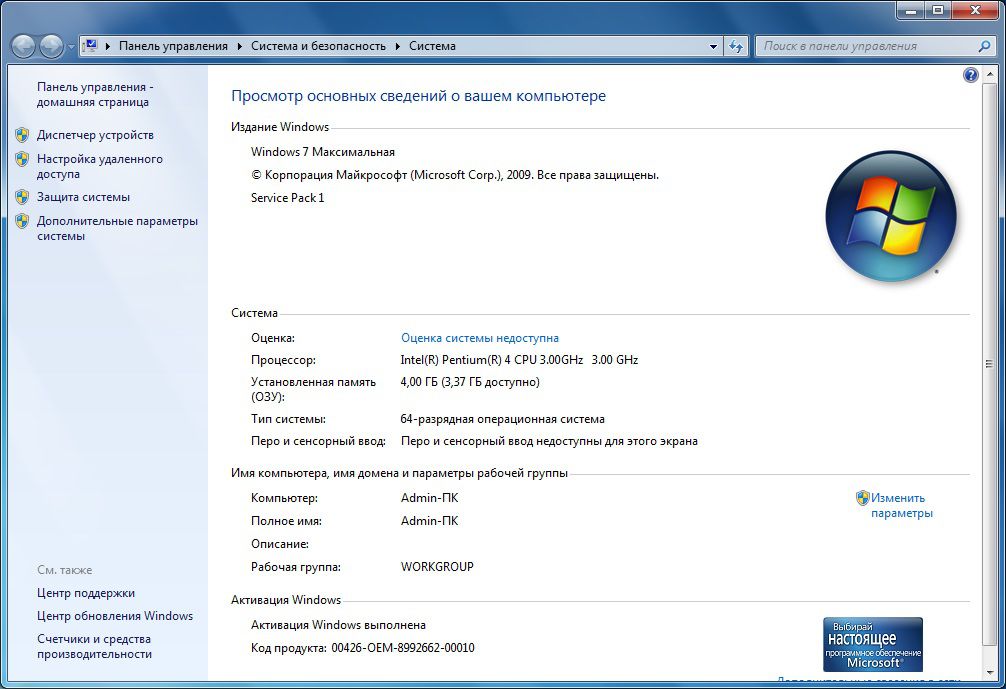This screenshot has height=689, width=1006.
Task: Click the refresh icon beside address bar
Action: [736, 46]
